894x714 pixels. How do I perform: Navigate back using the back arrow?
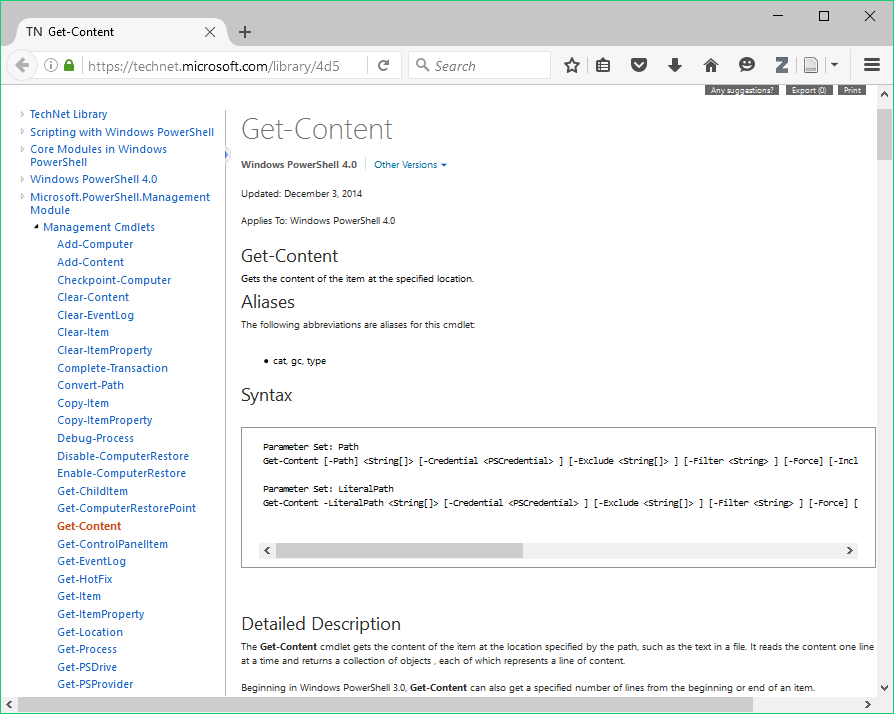point(22,65)
